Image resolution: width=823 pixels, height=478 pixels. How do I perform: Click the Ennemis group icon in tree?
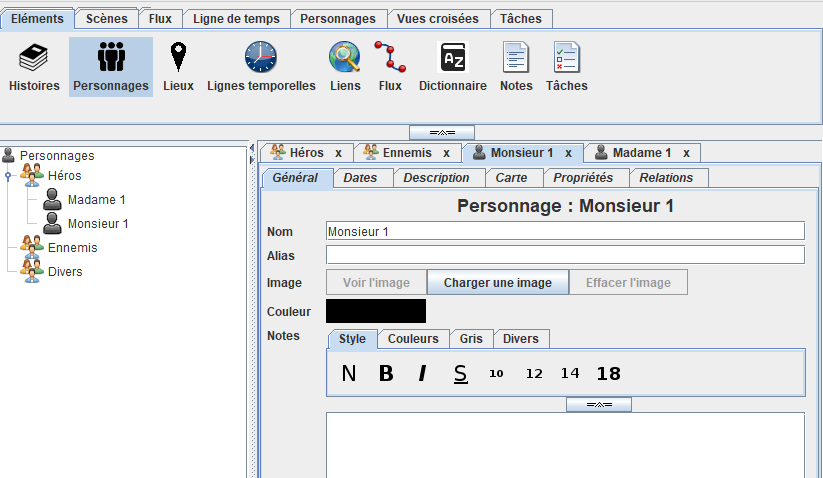tap(32, 247)
